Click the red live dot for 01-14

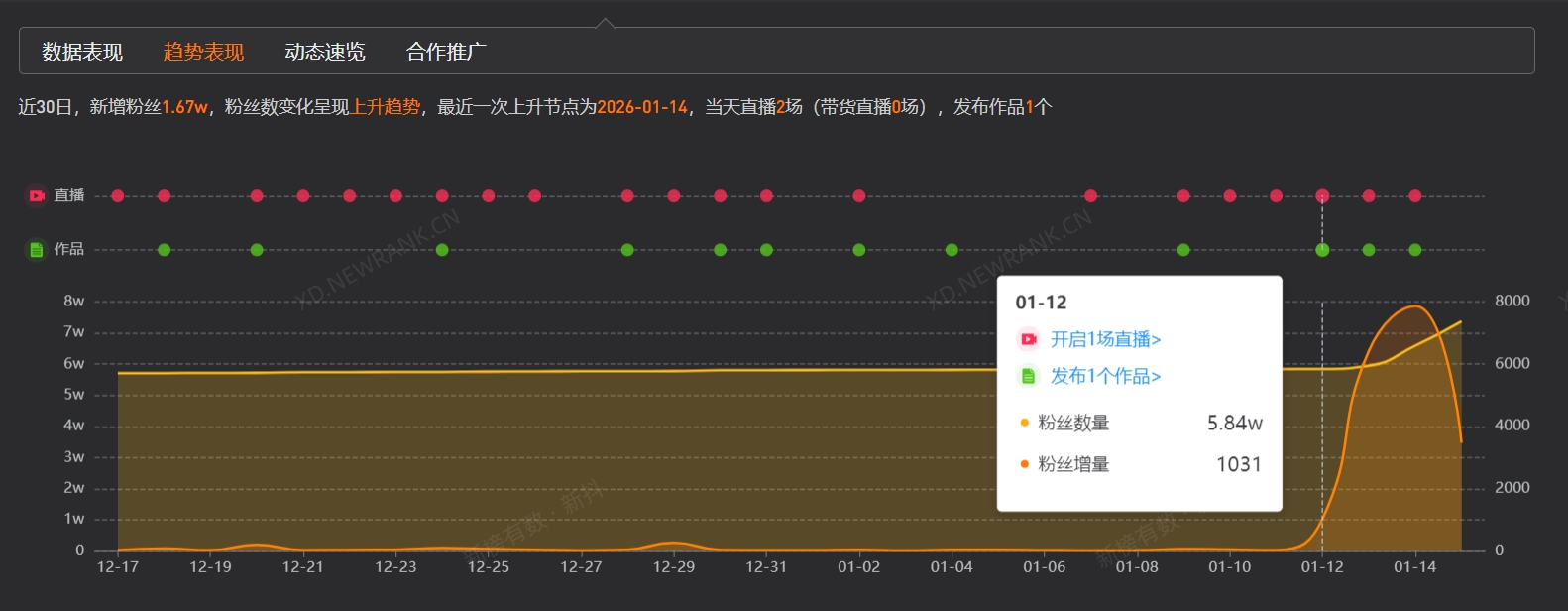[x=1415, y=196]
